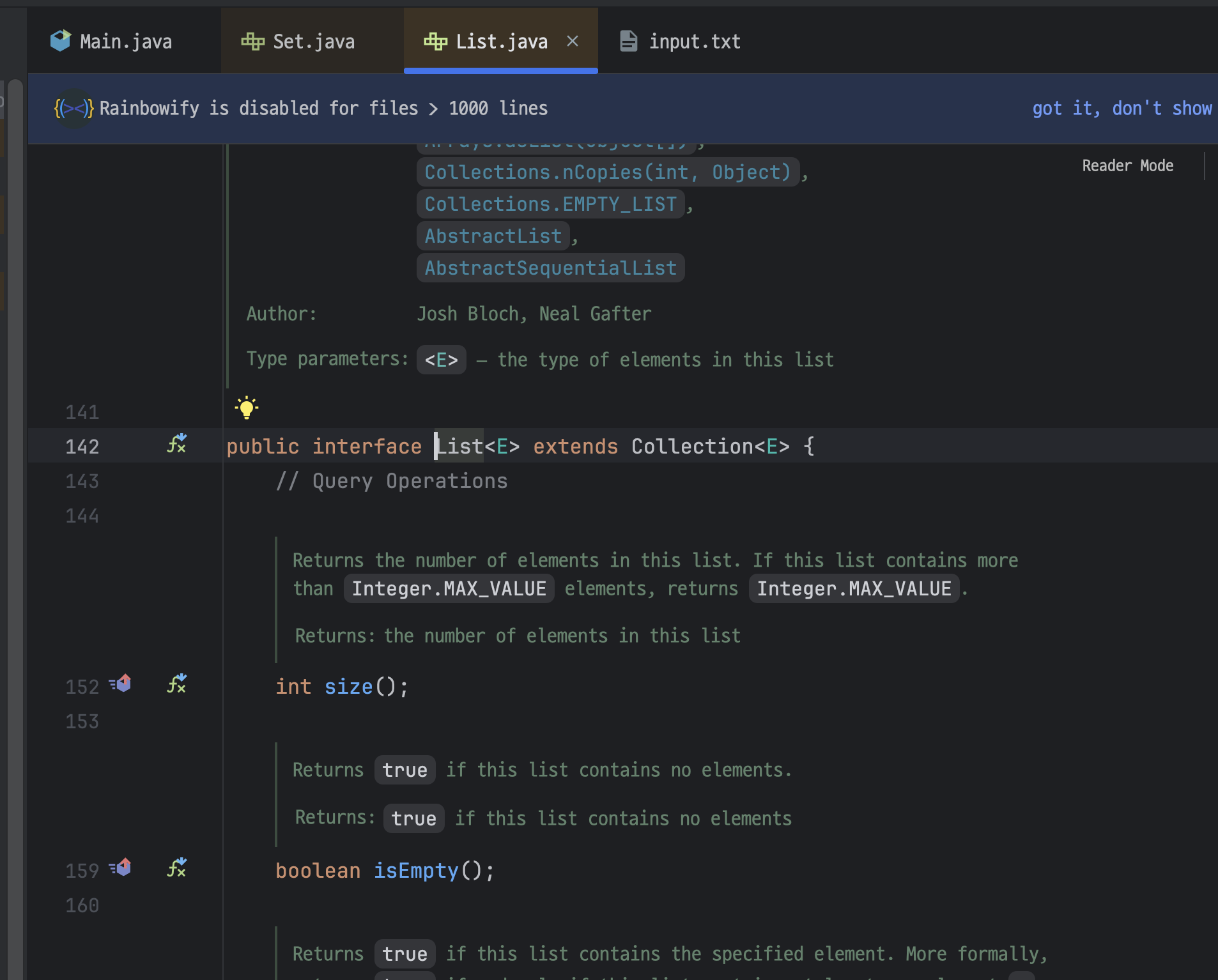
Task: Click the Rainbowify plugin icon in the banner
Action: [73, 108]
